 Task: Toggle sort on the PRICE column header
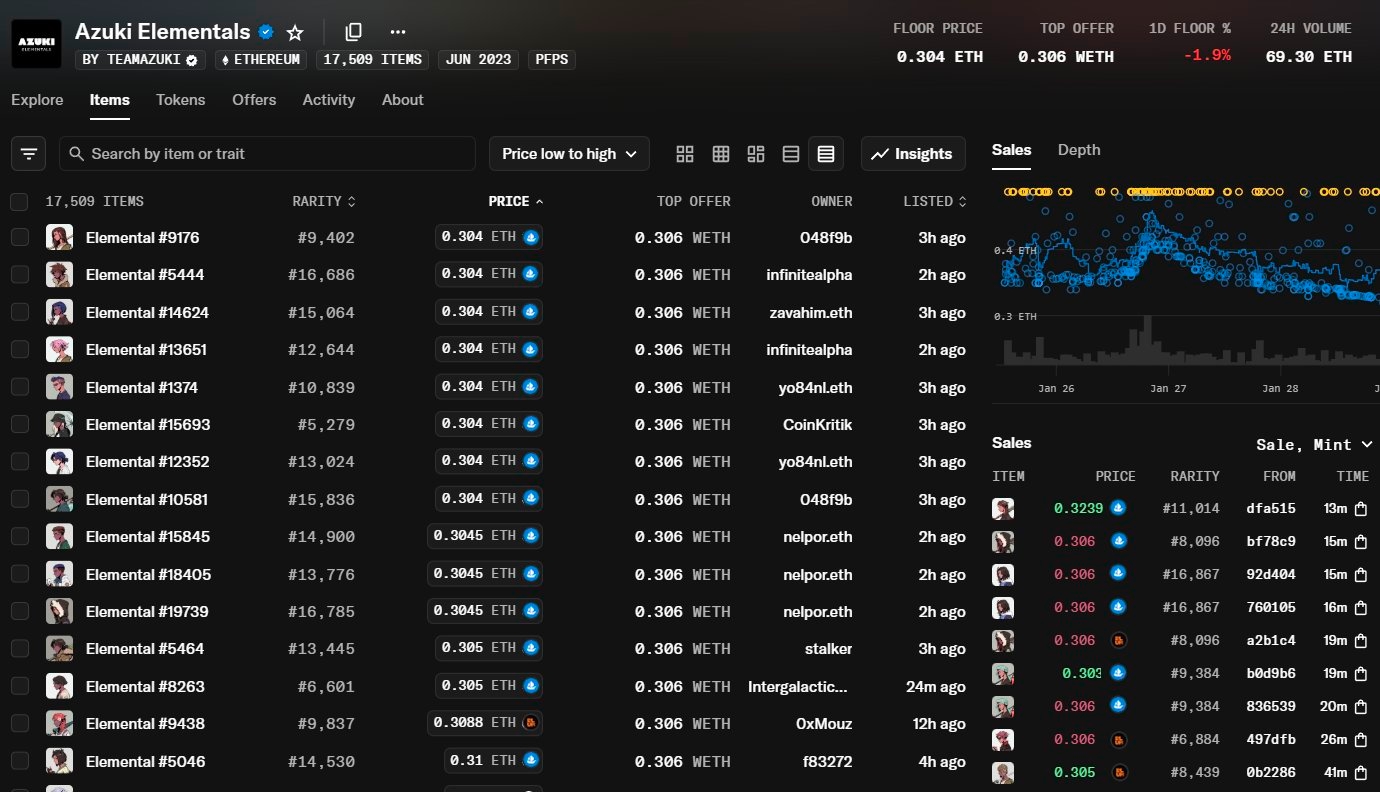(x=516, y=202)
